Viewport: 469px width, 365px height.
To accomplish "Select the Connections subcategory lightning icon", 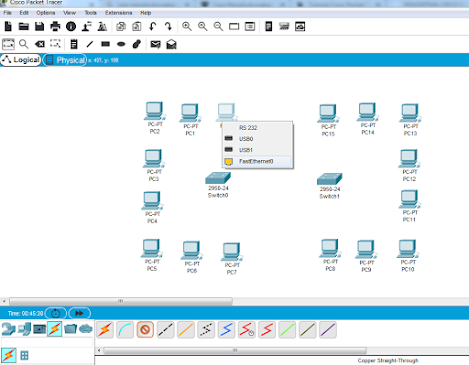I will 9,355.
